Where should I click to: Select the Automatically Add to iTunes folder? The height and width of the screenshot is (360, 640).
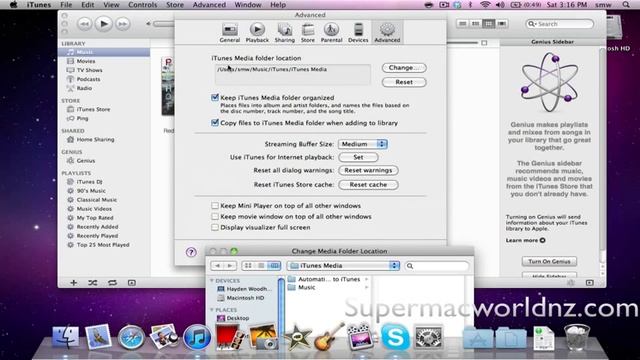click(x=328, y=279)
